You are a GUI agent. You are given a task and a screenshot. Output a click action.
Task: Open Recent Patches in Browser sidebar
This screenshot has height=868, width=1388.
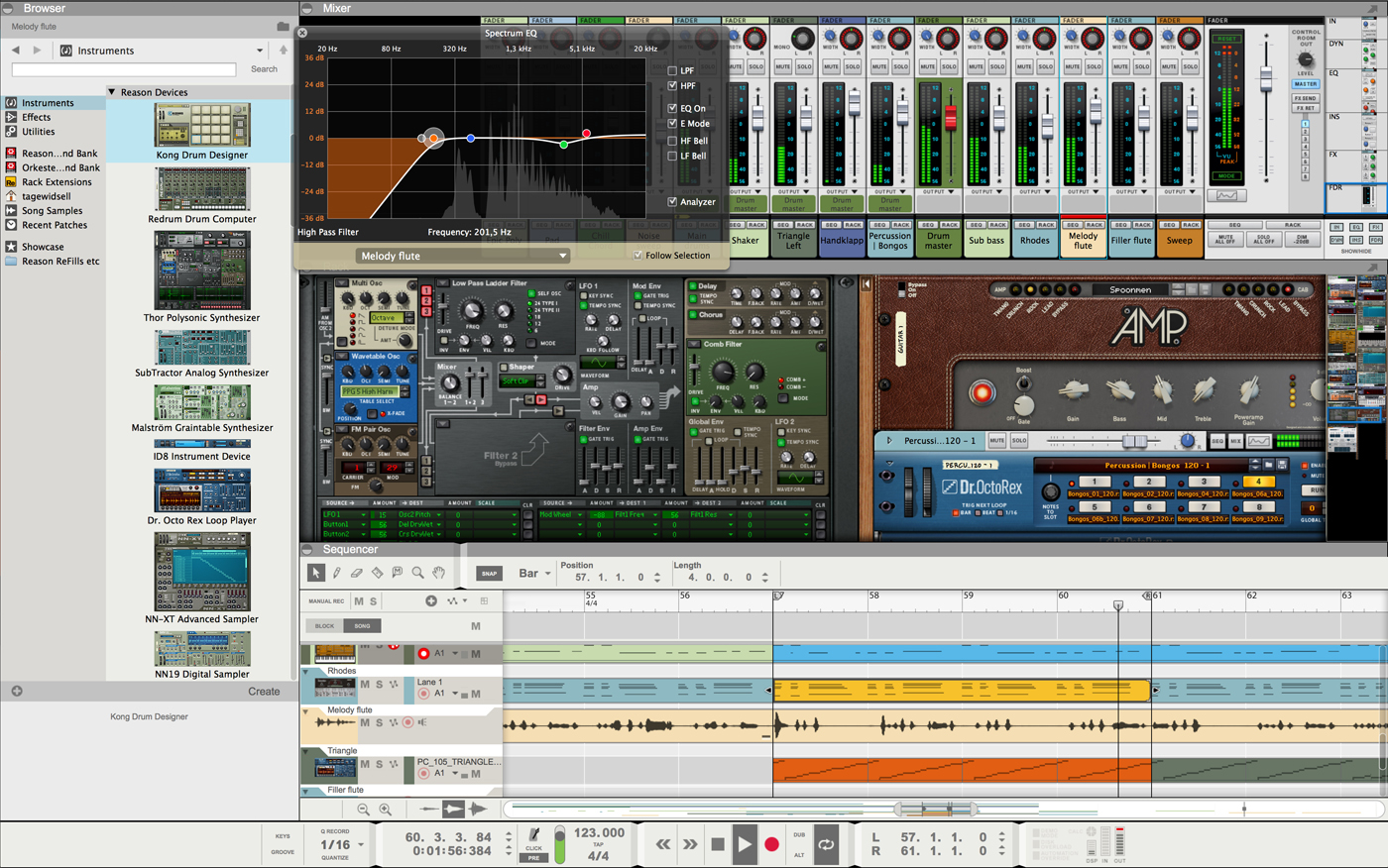[55, 225]
